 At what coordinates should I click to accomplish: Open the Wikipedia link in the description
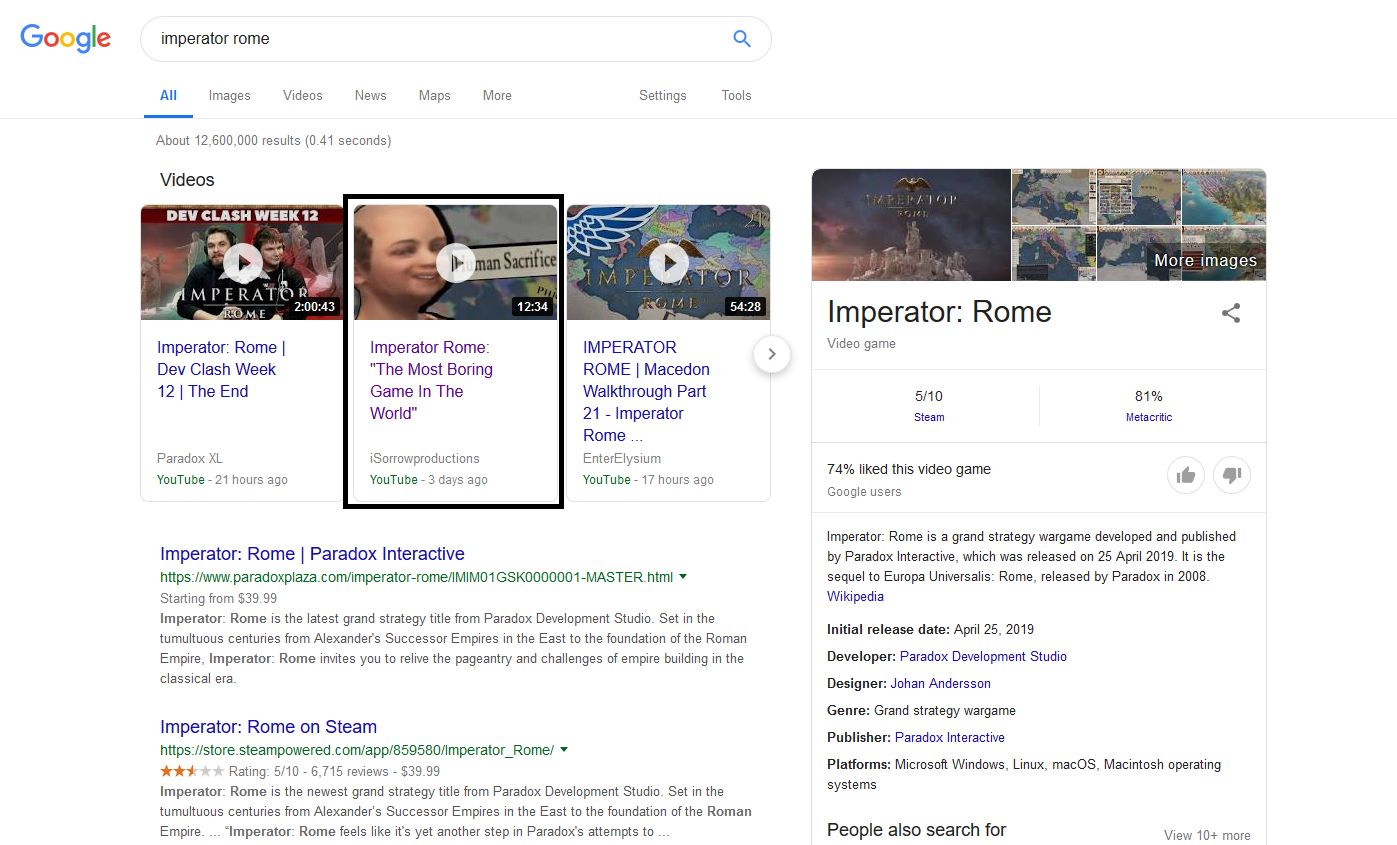(855, 596)
